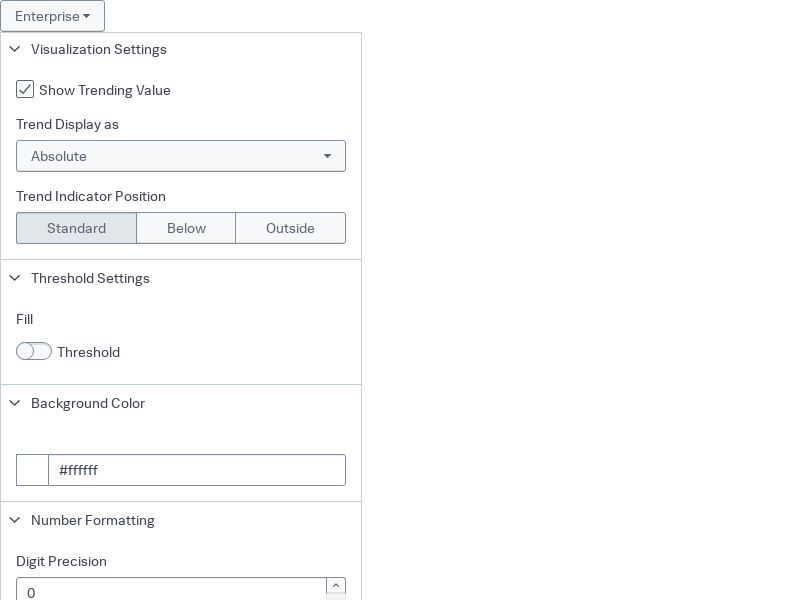
Task: Select Below trend indicator position
Action: tap(186, 228)
